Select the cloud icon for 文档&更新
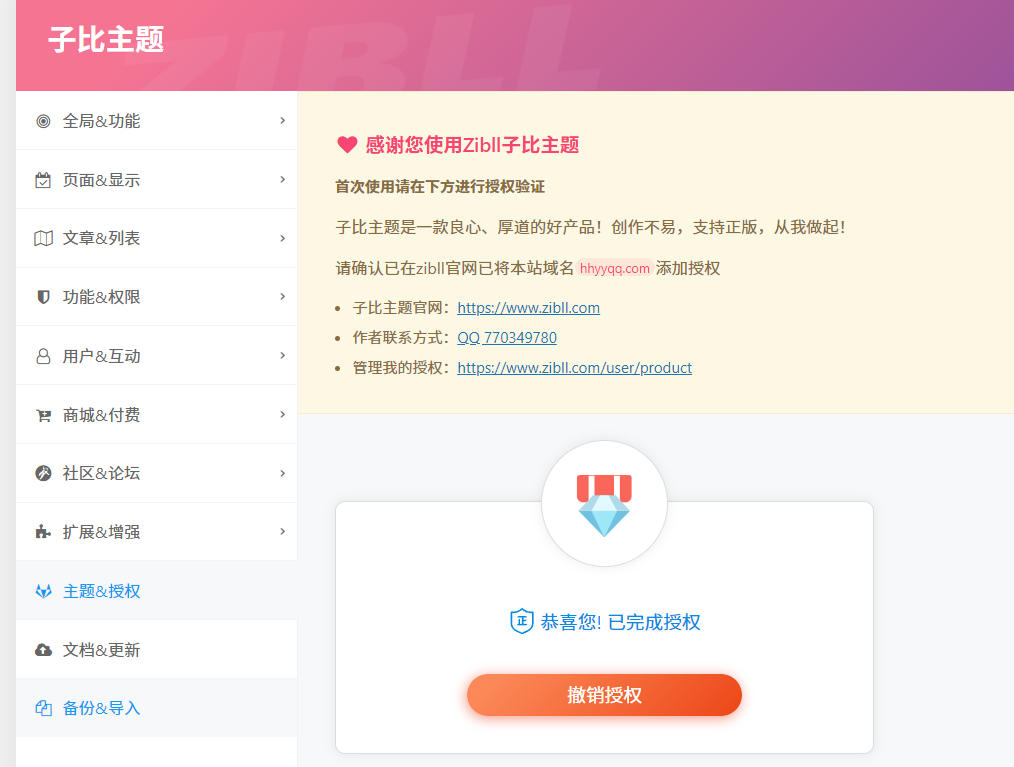Viewport: 1014px width, 767px height. click(43, 648)
